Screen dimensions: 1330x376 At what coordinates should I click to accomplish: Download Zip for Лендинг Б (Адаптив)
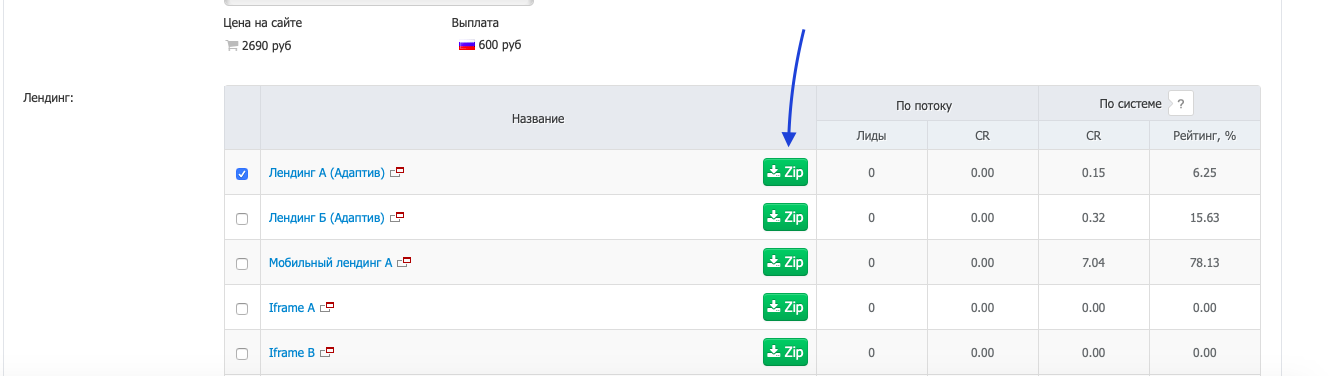tap(785, 217)
